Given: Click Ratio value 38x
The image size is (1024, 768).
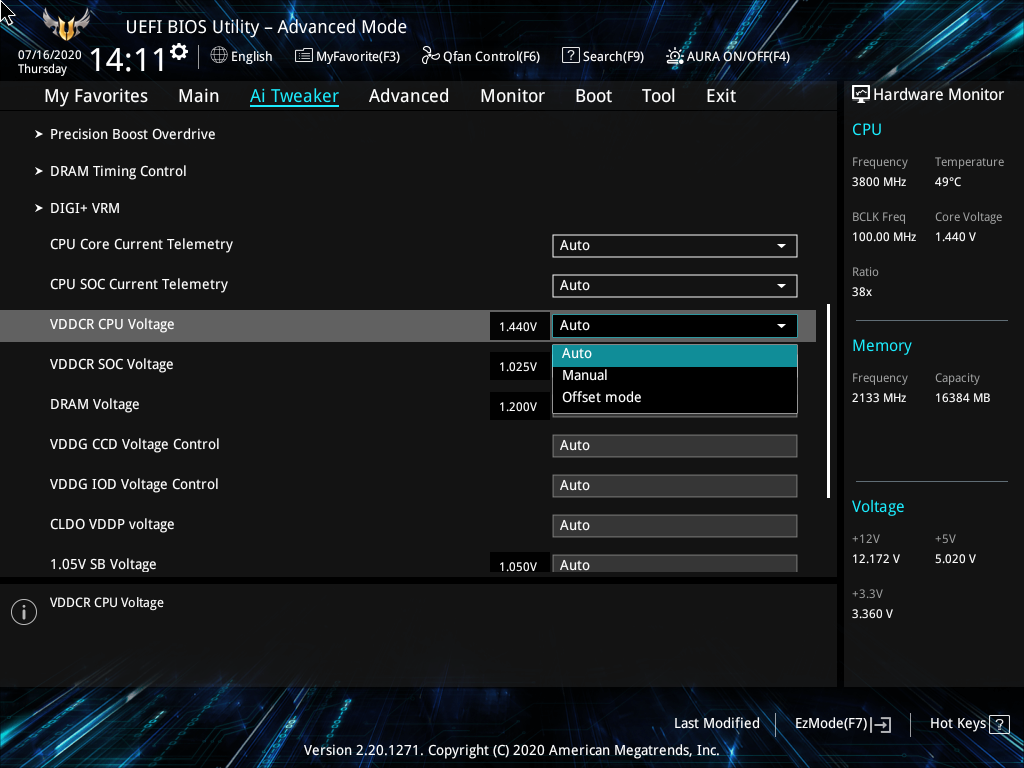Looking at the screenshot, I should (861, 292).
